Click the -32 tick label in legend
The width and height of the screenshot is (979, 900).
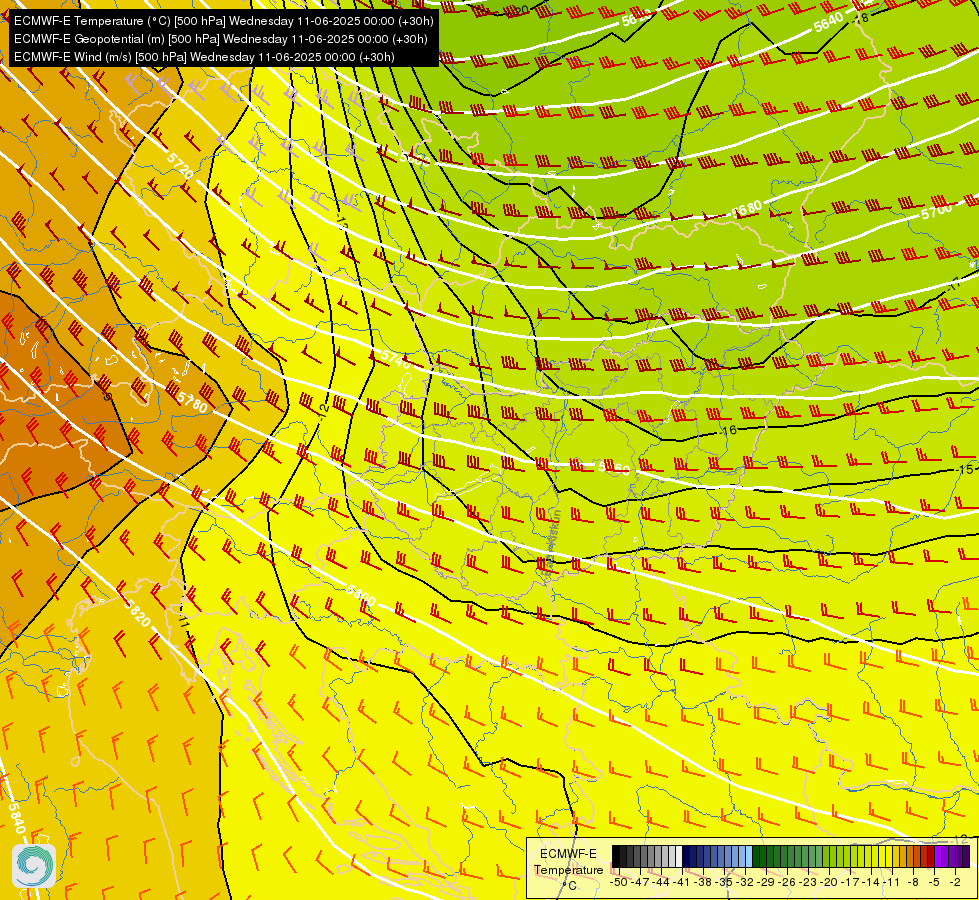coord(745,883)
